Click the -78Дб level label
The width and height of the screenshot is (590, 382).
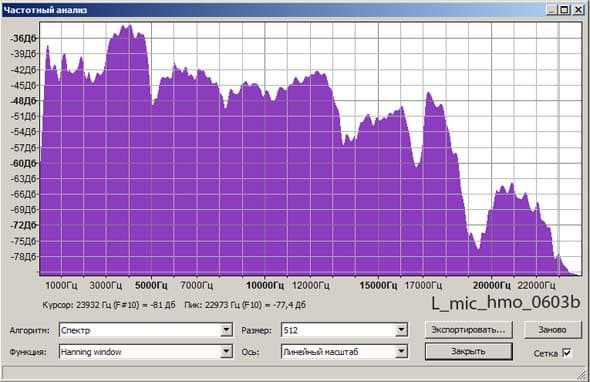pos(24,257)
